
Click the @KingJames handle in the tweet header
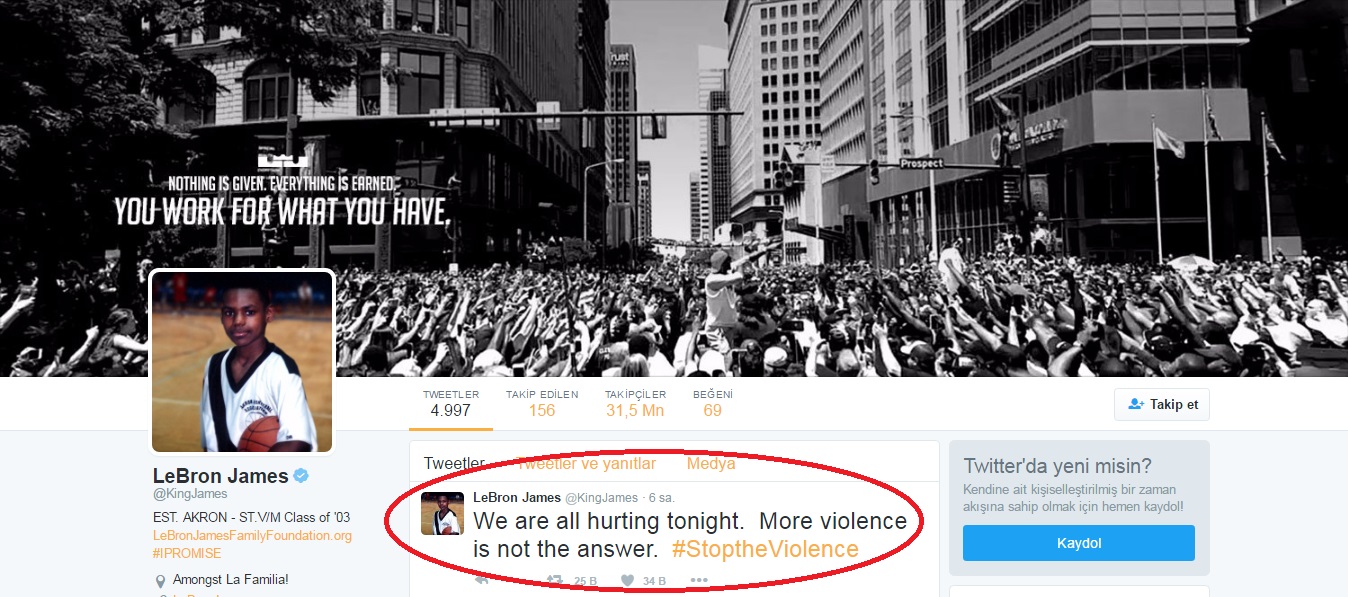click(x=601, y=498)
